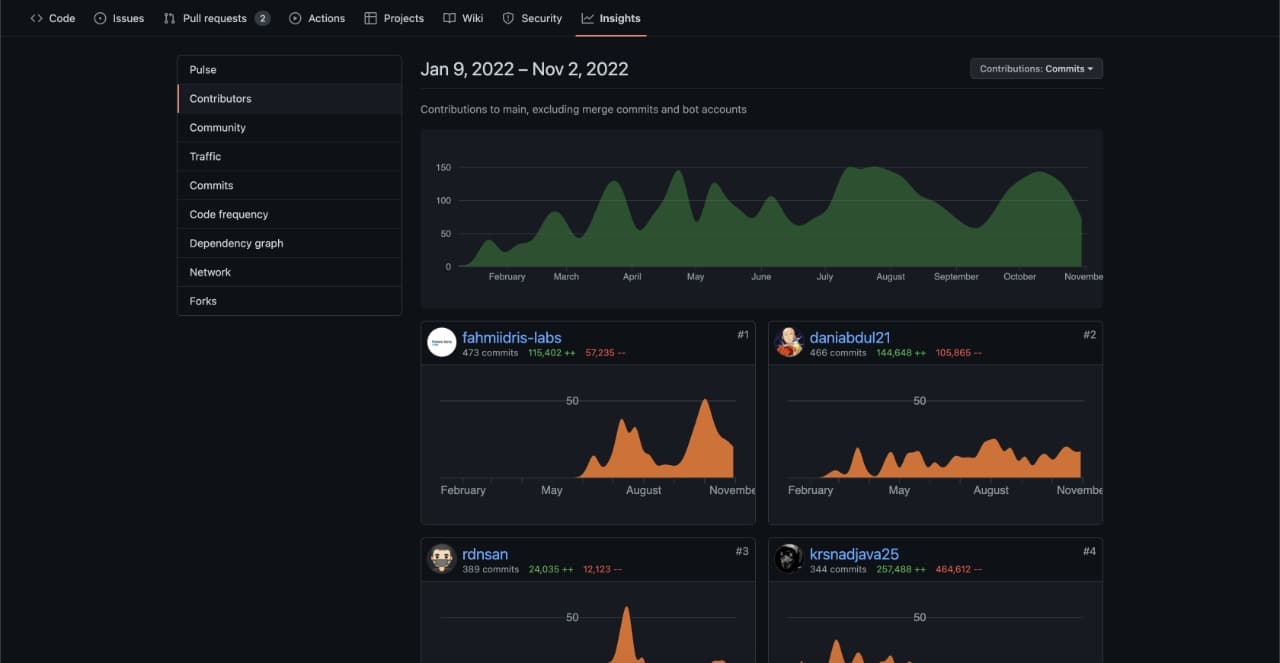This screenshot has height=663, width=1280.
Task: Click the #2 rank label
Action: click(x=1089, y=335)
